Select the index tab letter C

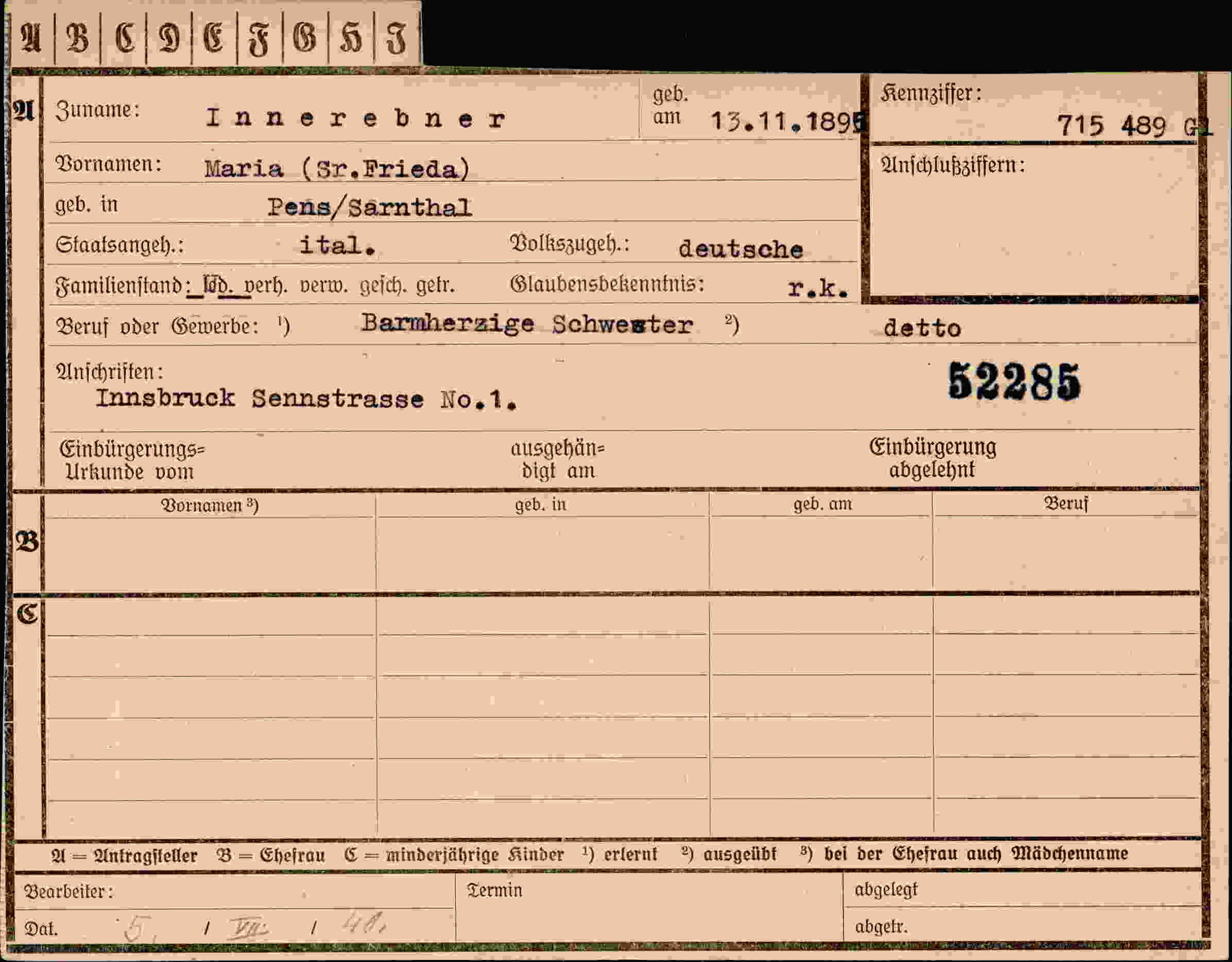[124, 39]
